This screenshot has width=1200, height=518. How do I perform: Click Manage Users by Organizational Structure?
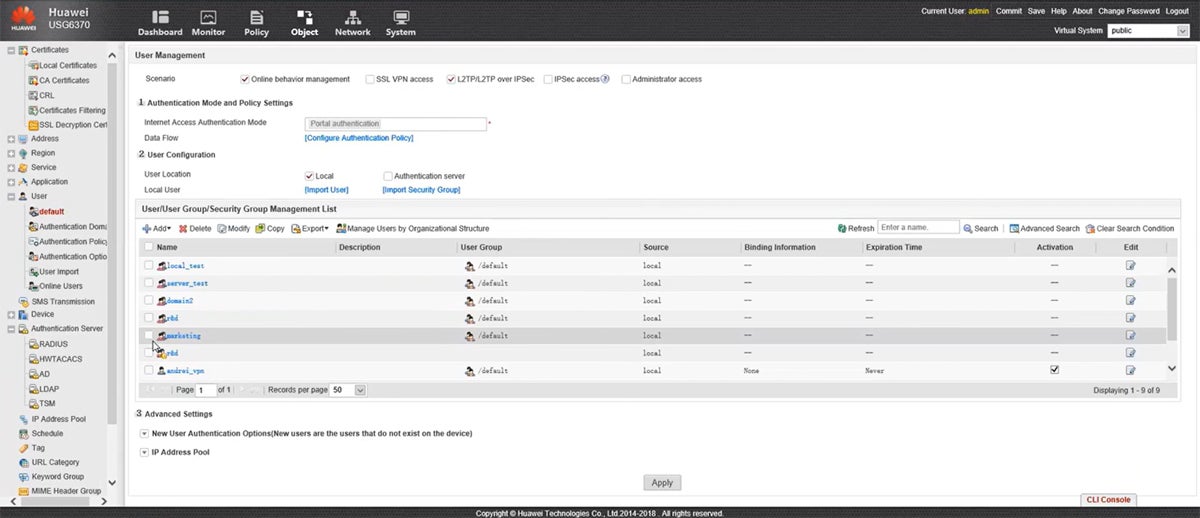tap(341, 229)
